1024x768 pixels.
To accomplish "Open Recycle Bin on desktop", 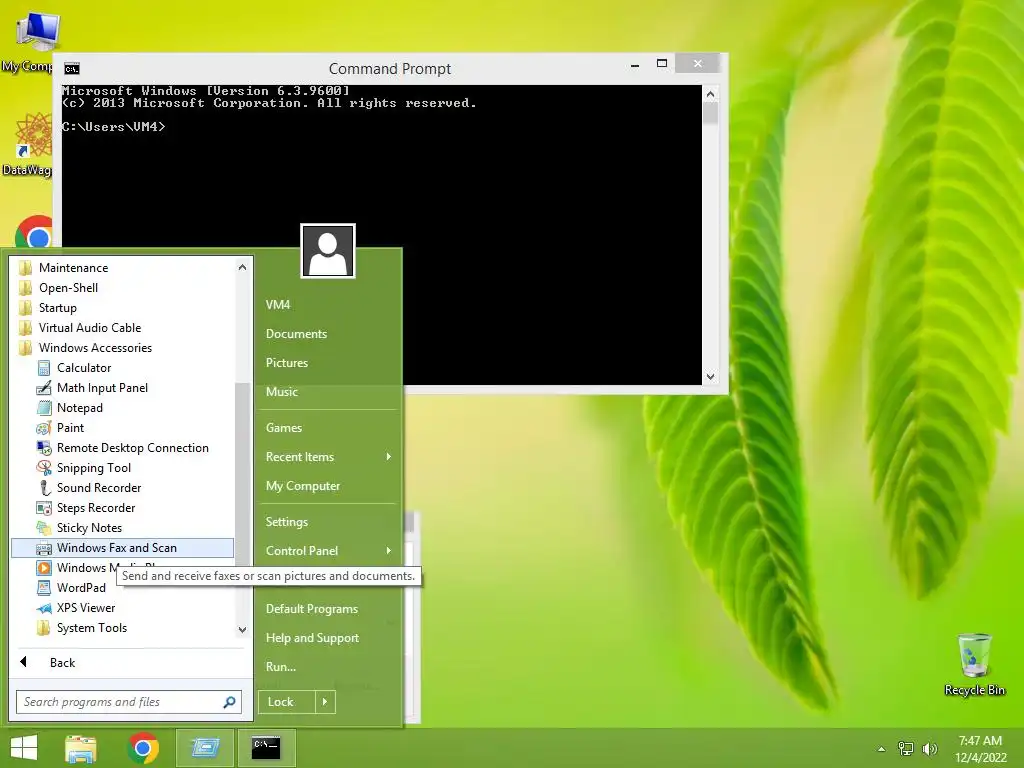I will [x=974, y=665].
